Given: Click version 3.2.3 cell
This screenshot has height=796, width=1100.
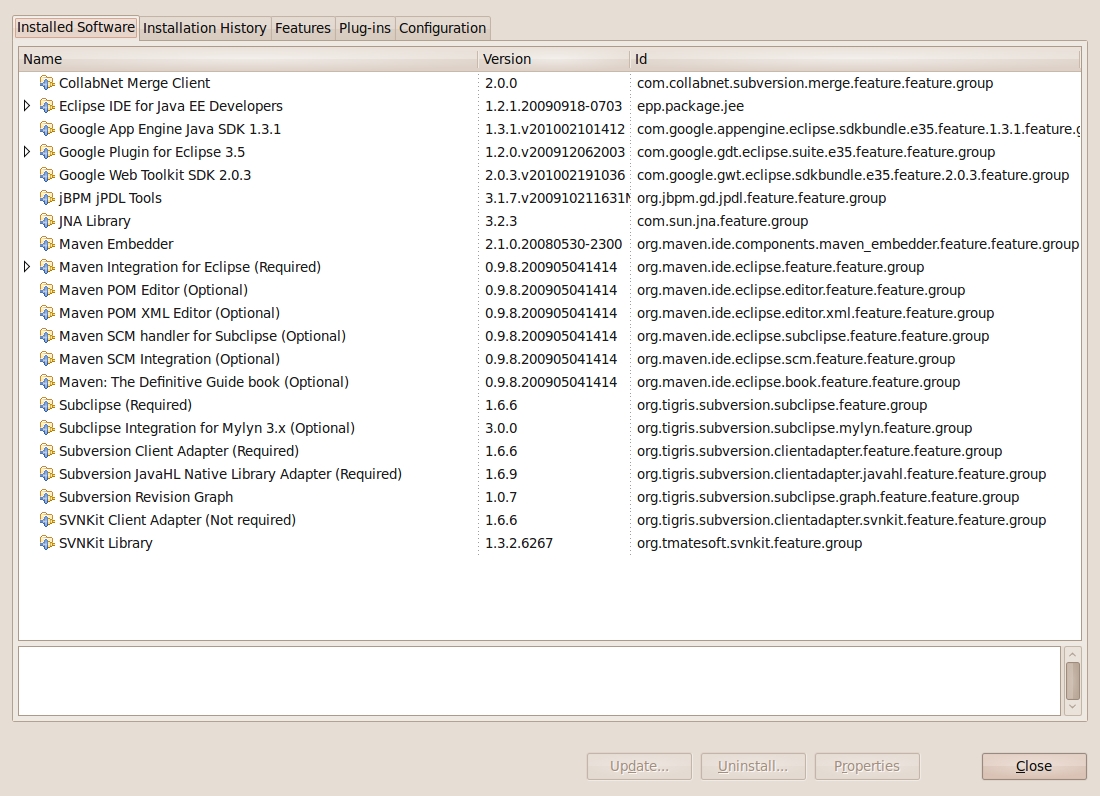Looking at the screenshot, I should [x=501, y=222].
